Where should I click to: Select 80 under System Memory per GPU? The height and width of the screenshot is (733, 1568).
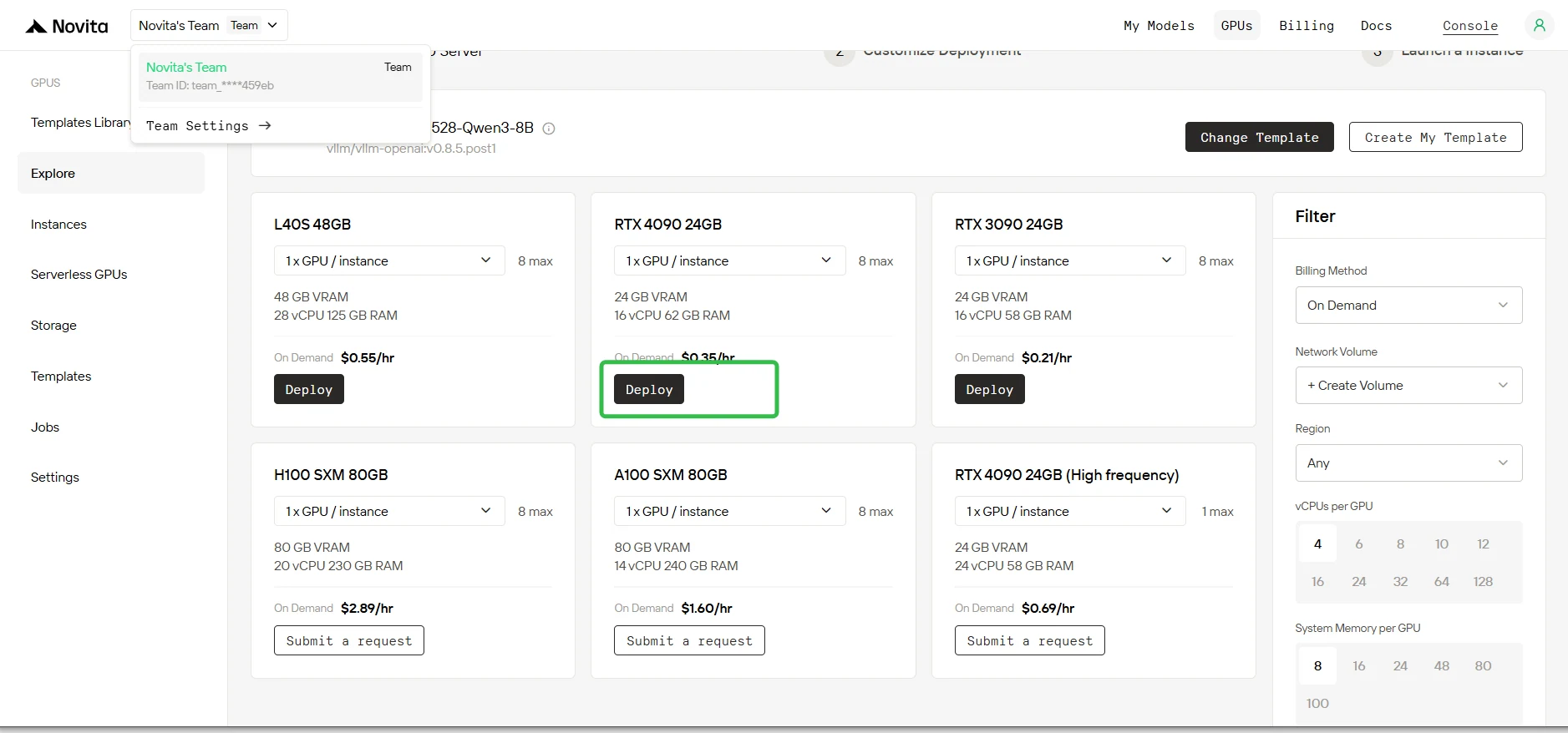point(1483,666)
